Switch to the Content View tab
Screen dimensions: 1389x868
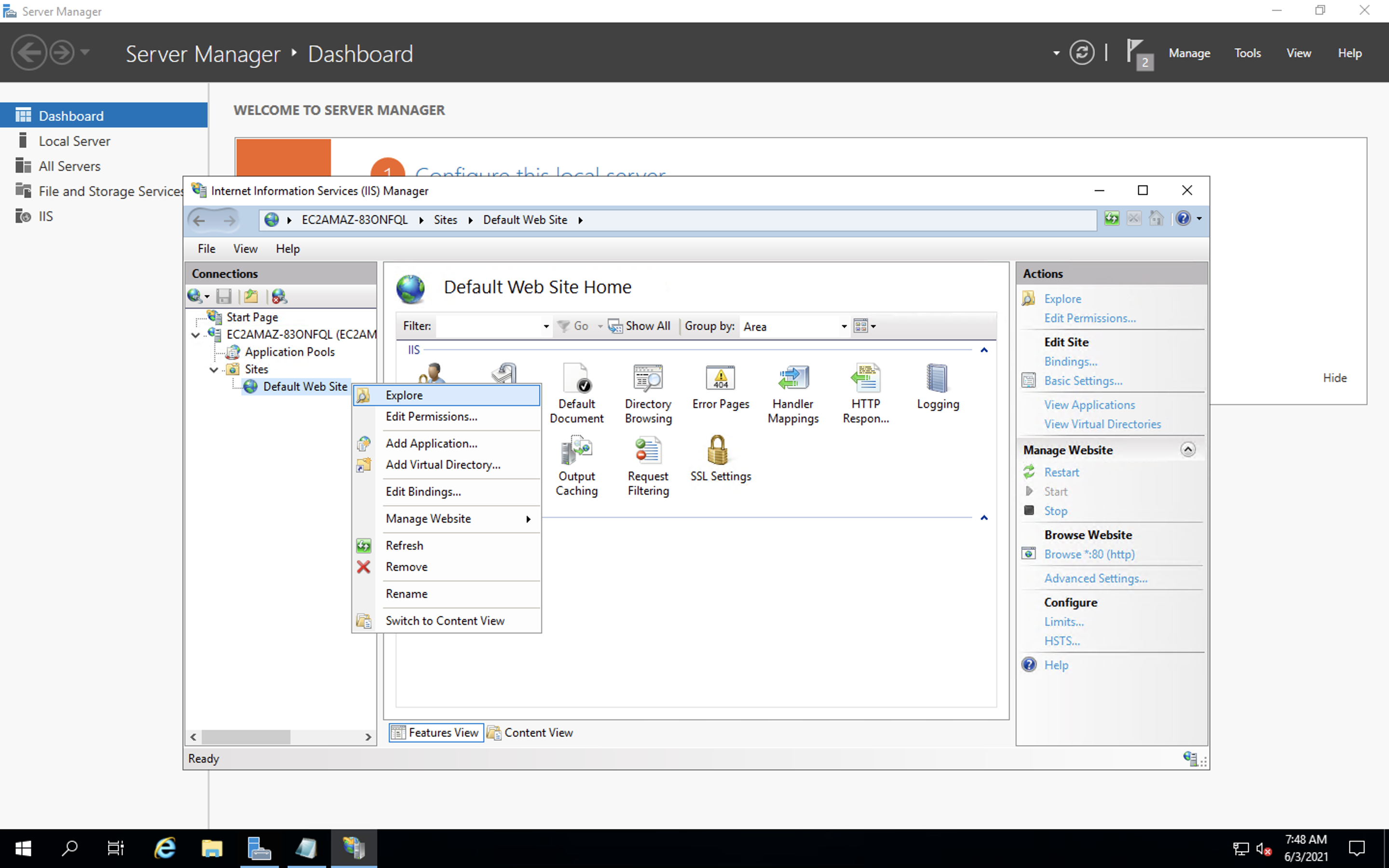click(531, 733)
